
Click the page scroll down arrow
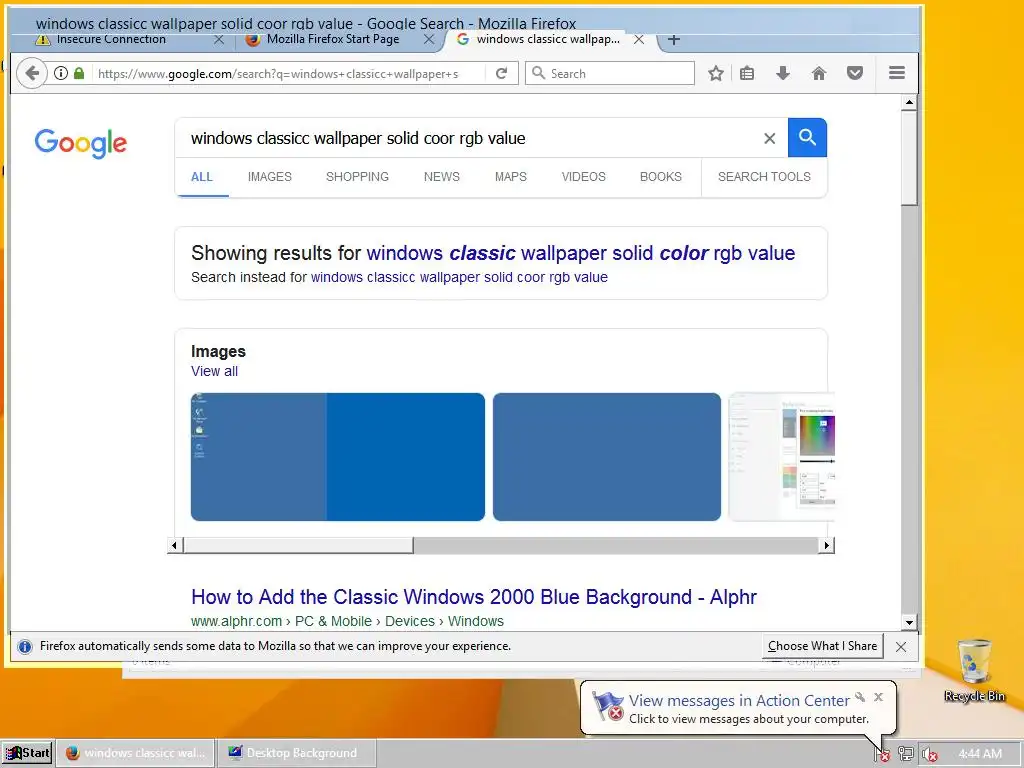click(x=909, y=622)
